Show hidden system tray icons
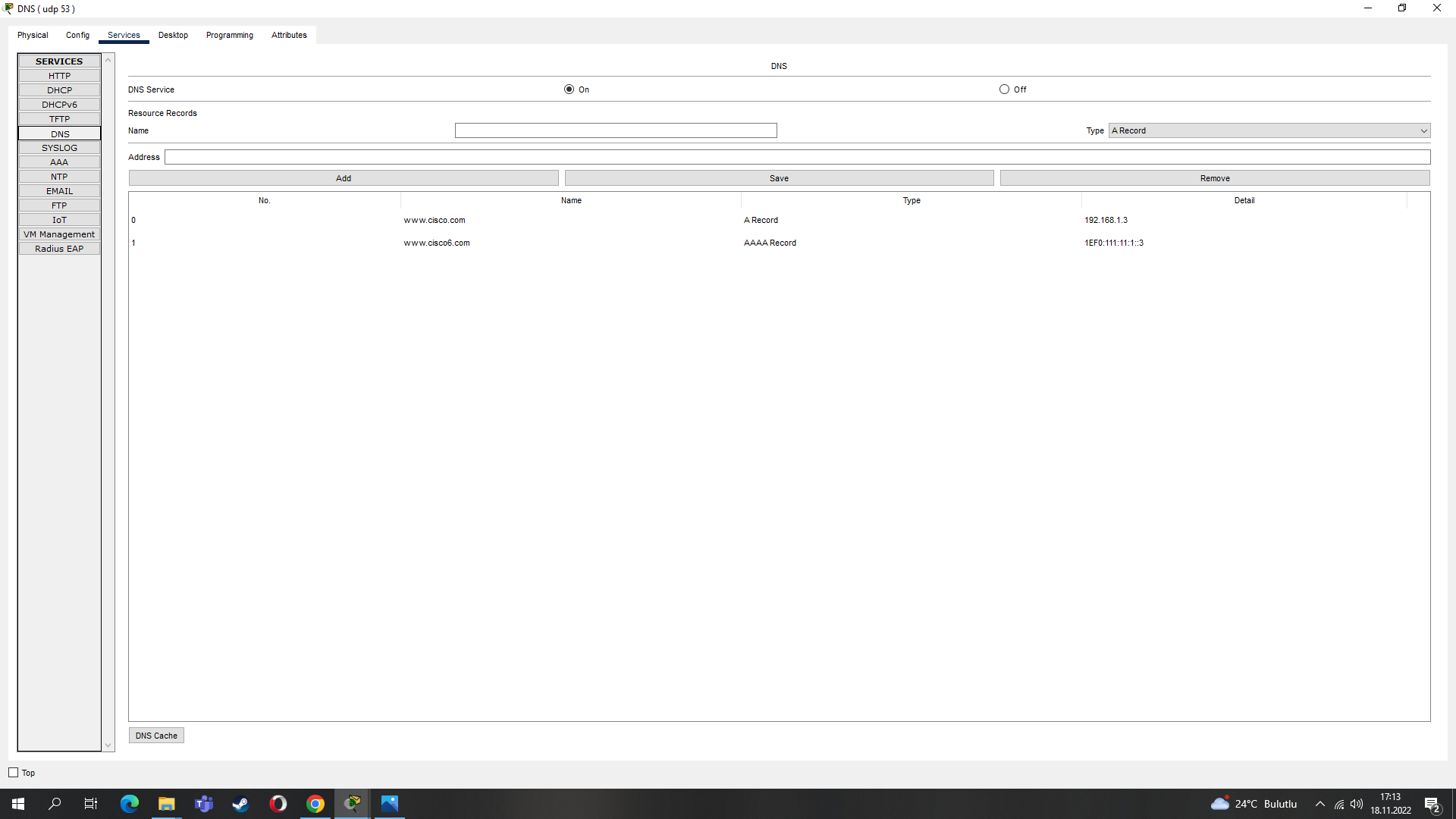The image size is (1456, 819). pos(1319,804)
